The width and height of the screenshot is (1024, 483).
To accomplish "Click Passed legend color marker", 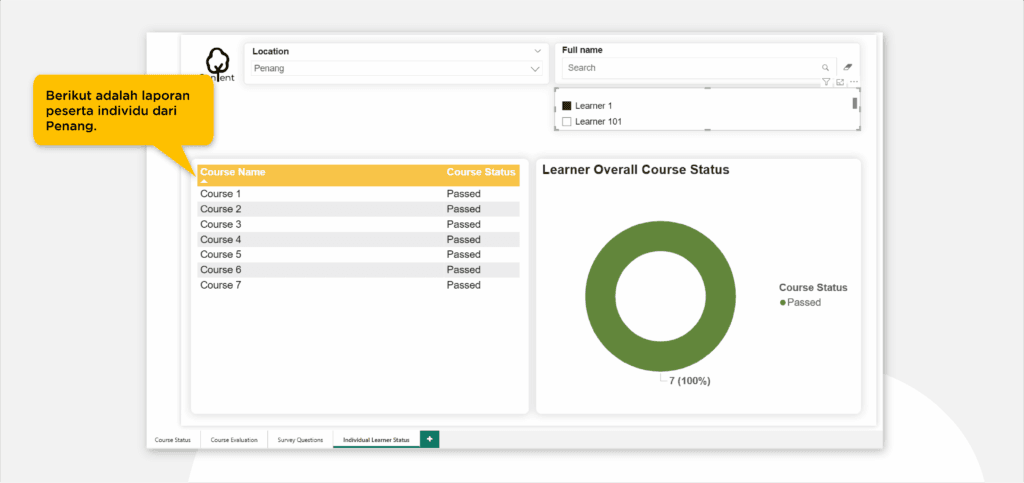I will (x=782, y=303).
